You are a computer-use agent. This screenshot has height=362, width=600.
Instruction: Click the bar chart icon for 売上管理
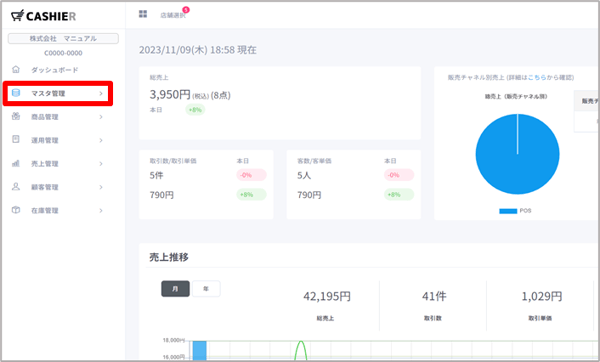click(16, 163)
